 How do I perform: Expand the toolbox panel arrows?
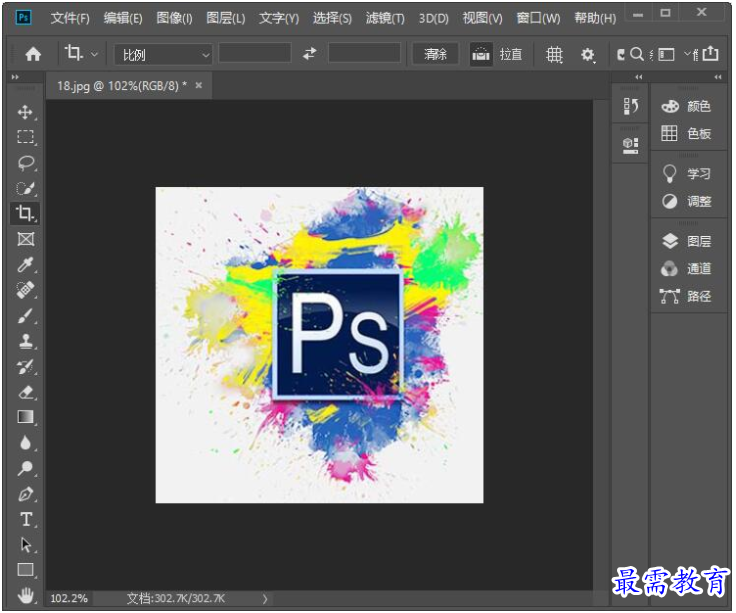15,77
